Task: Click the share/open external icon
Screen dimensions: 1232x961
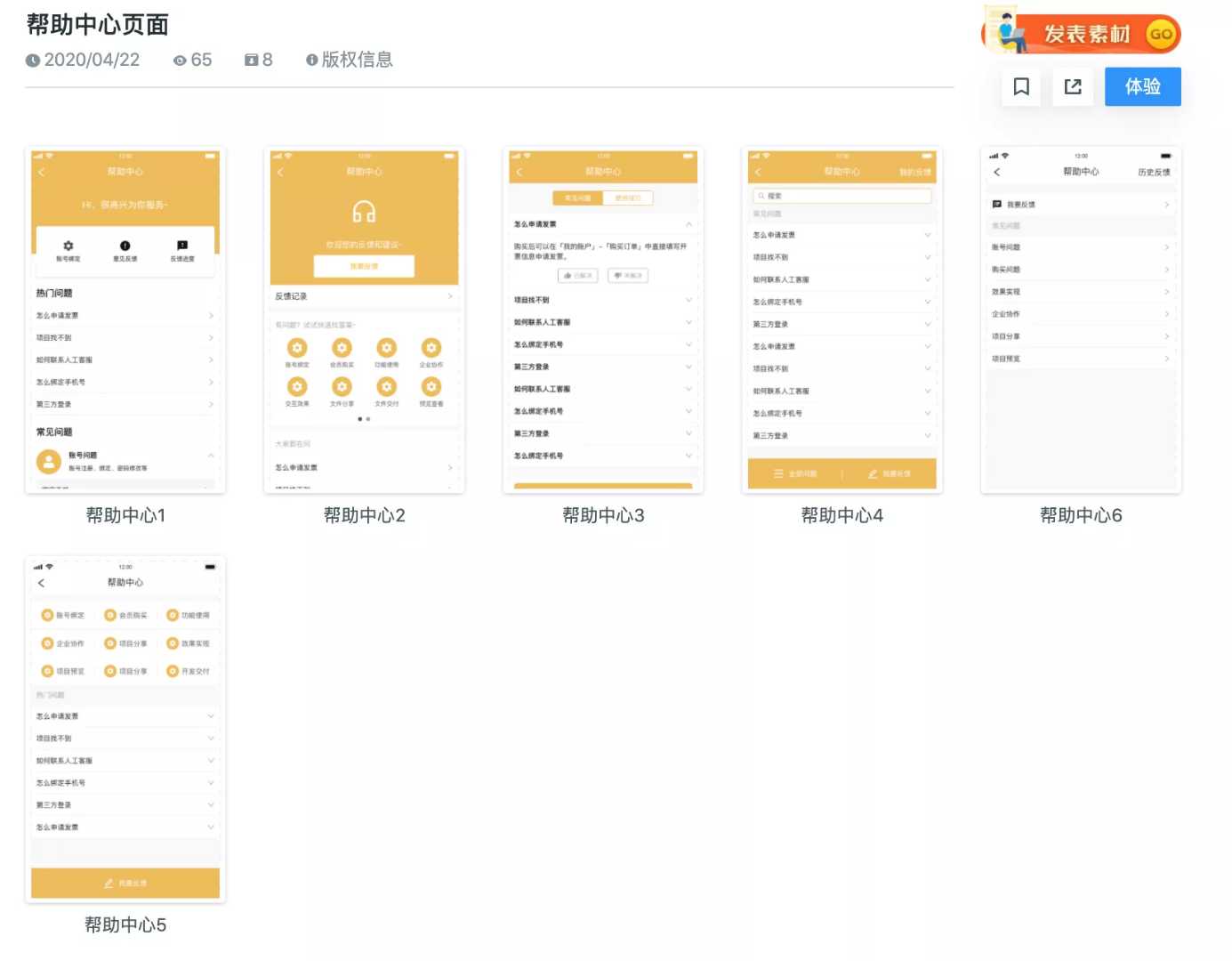Action: [x=1073, y=87]
